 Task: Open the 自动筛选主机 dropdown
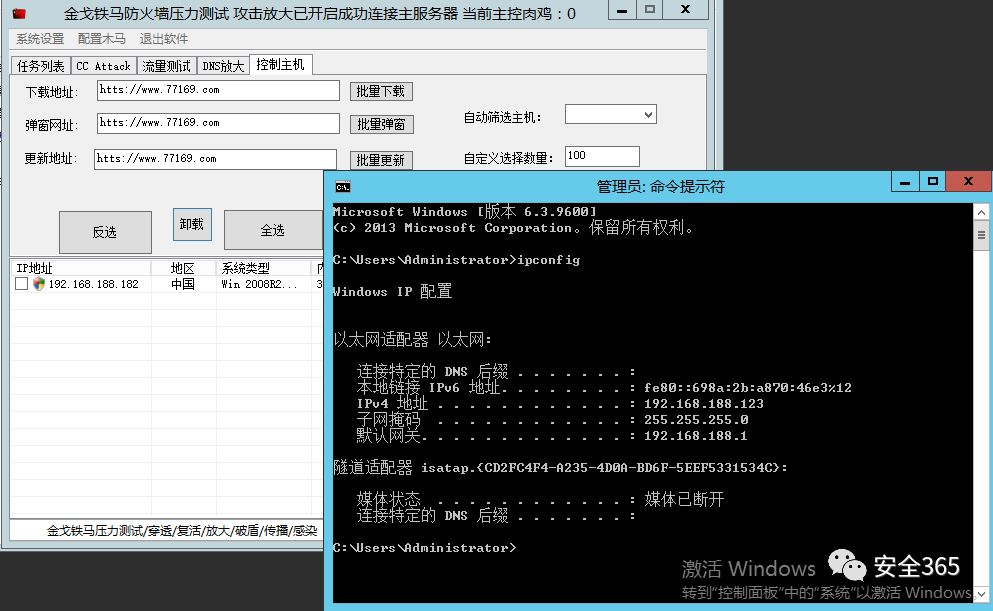pyautogui.click(x=648, y=115)
